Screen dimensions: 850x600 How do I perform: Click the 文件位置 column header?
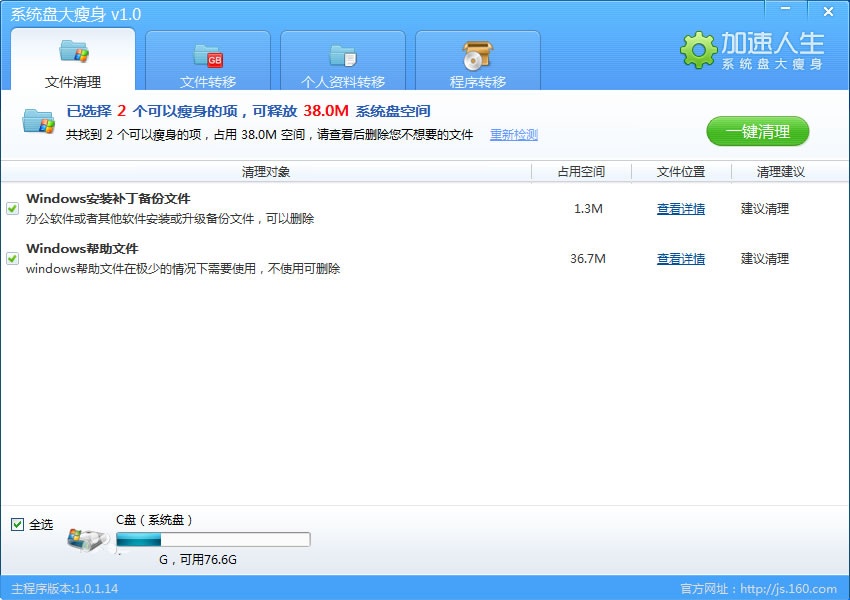tap(681, 172)
